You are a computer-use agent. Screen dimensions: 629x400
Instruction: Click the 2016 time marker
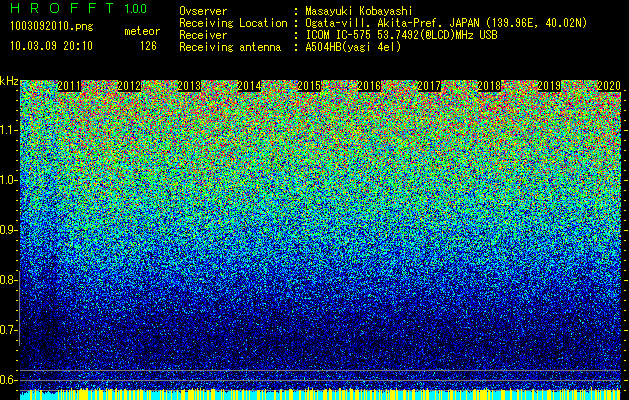369,86
